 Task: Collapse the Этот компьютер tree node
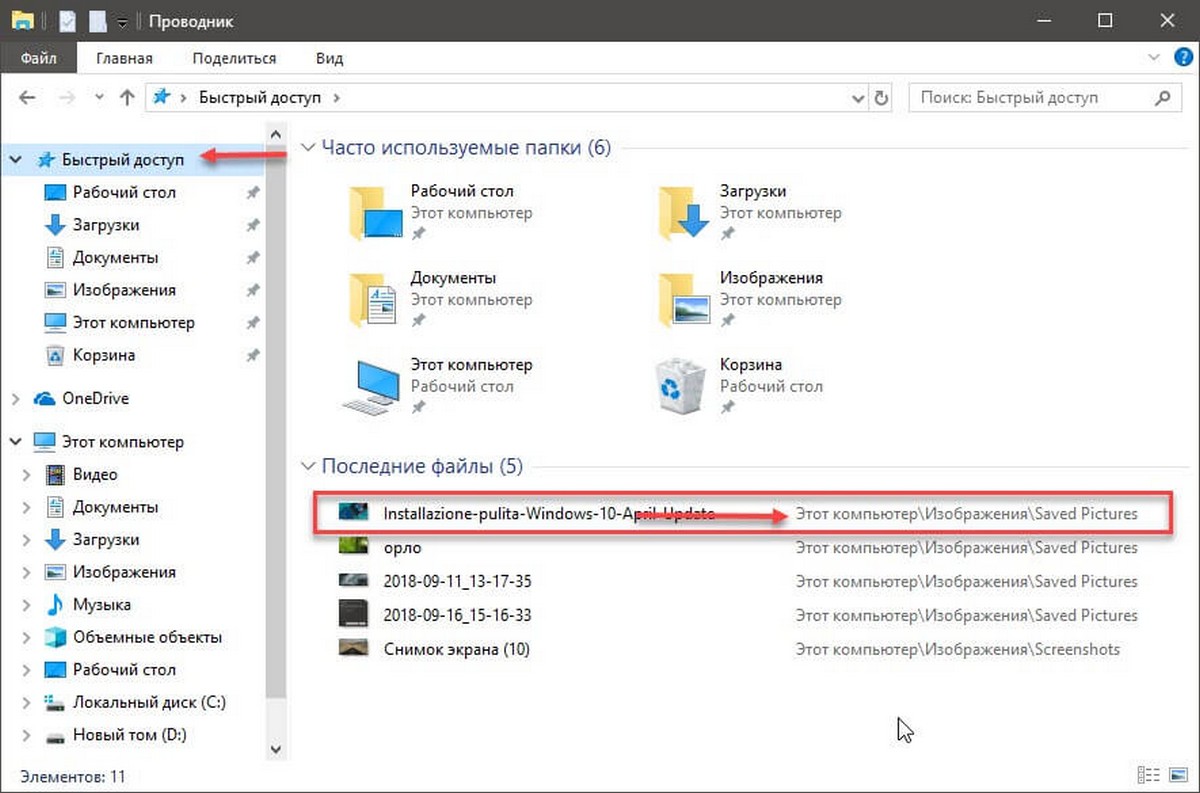pos(15,441)
